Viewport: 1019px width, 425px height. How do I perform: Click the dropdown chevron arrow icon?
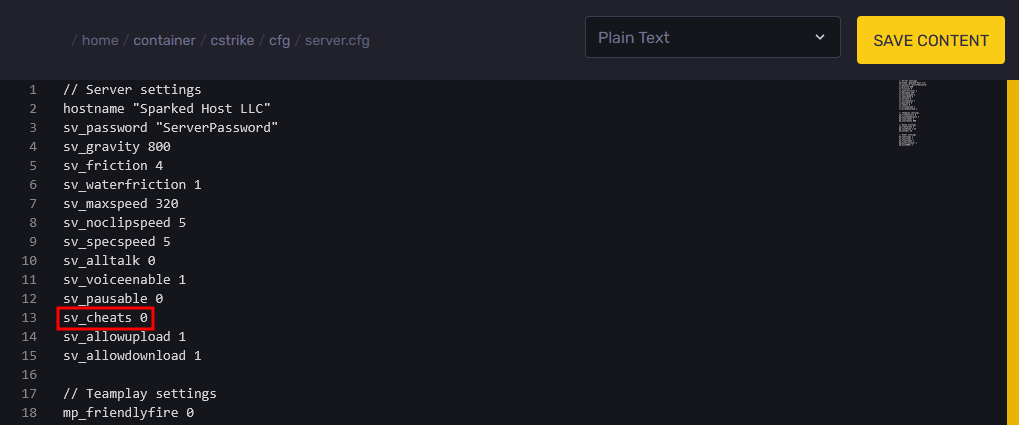pos(820,38)
